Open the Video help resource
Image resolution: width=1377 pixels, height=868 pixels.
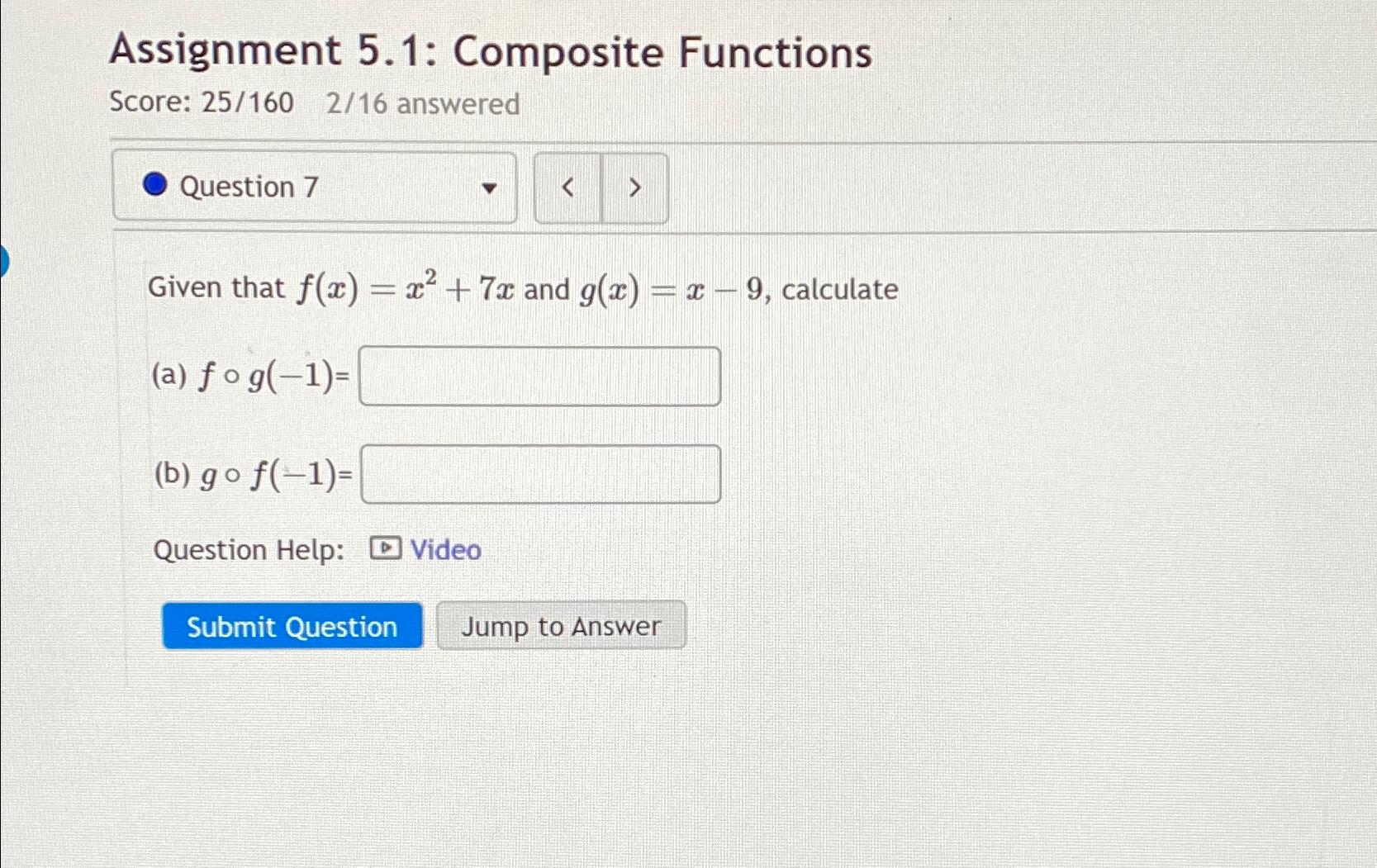coord(444,549)
